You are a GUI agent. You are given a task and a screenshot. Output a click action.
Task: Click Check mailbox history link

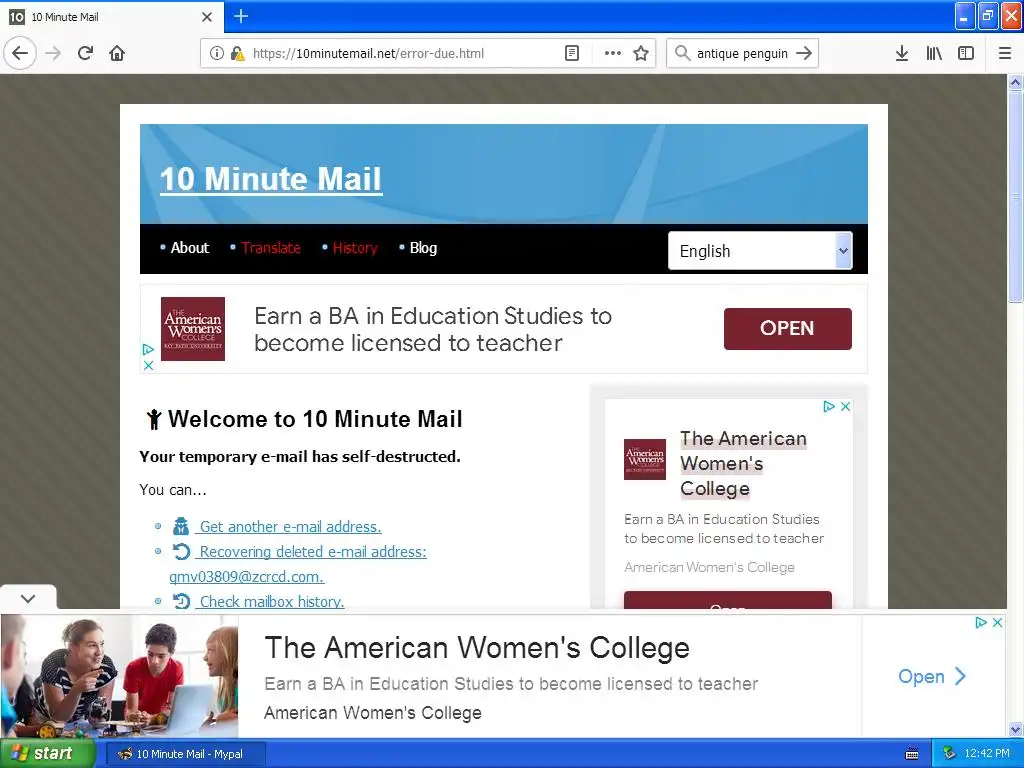point(272,601)
